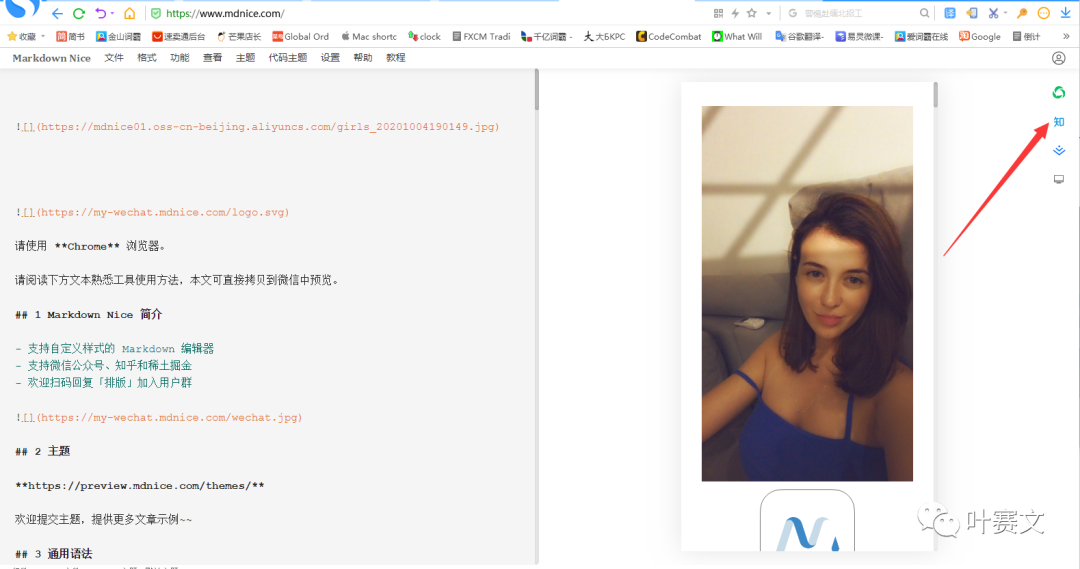This screenshot has width=1080, height=569.
Task: Open the 收藏 favorites star button
Action: [21, 37]
